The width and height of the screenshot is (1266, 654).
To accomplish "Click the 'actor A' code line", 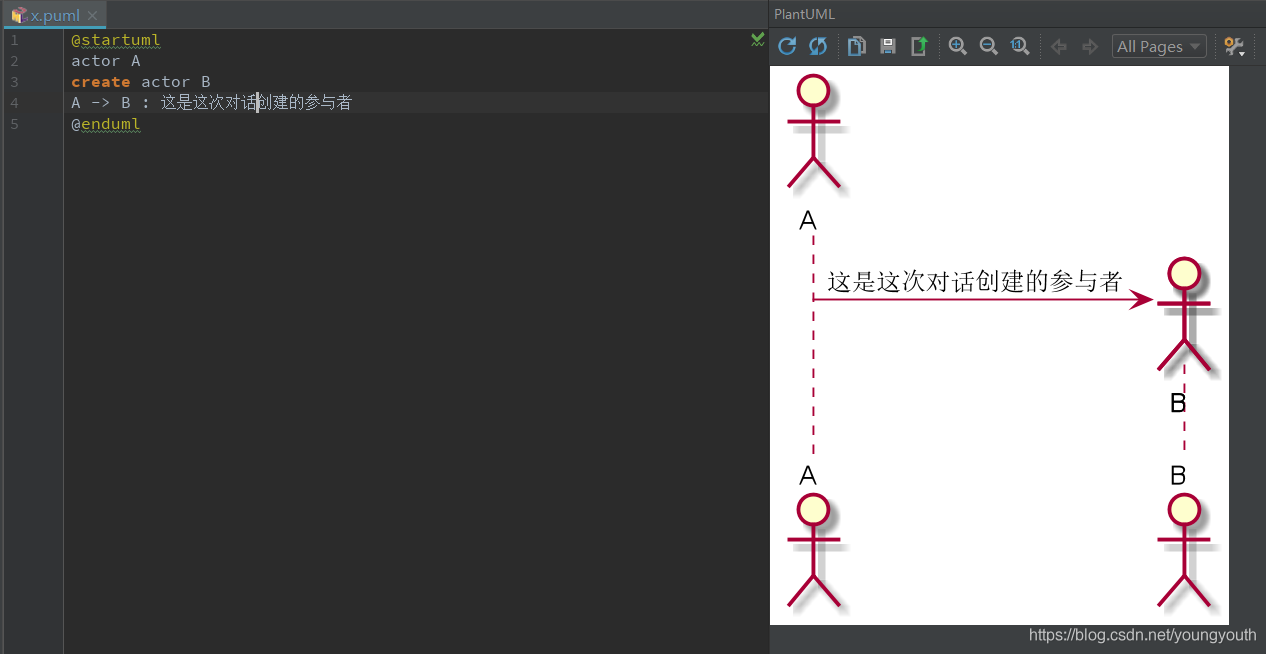I will tap(106, 61).
